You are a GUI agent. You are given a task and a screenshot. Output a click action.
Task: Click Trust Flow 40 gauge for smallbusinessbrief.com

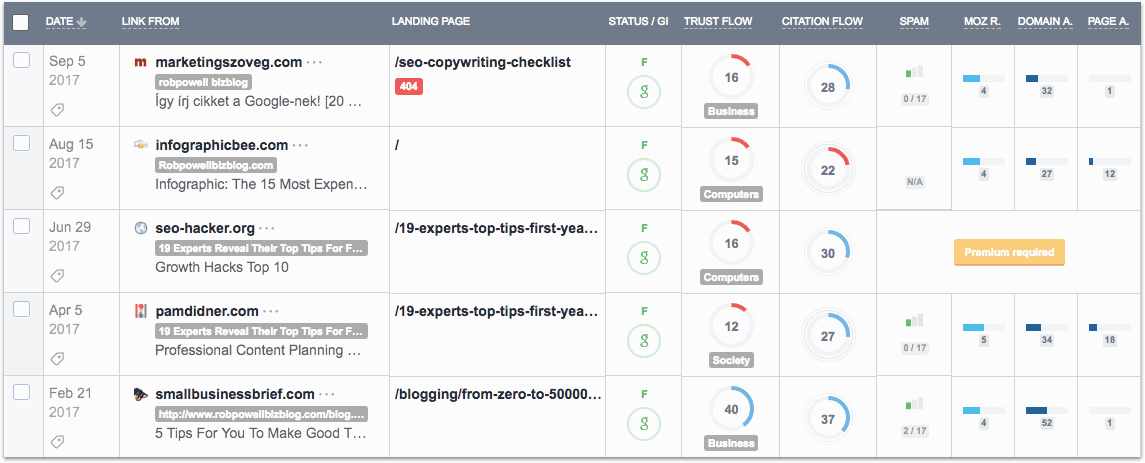[731, 410]
